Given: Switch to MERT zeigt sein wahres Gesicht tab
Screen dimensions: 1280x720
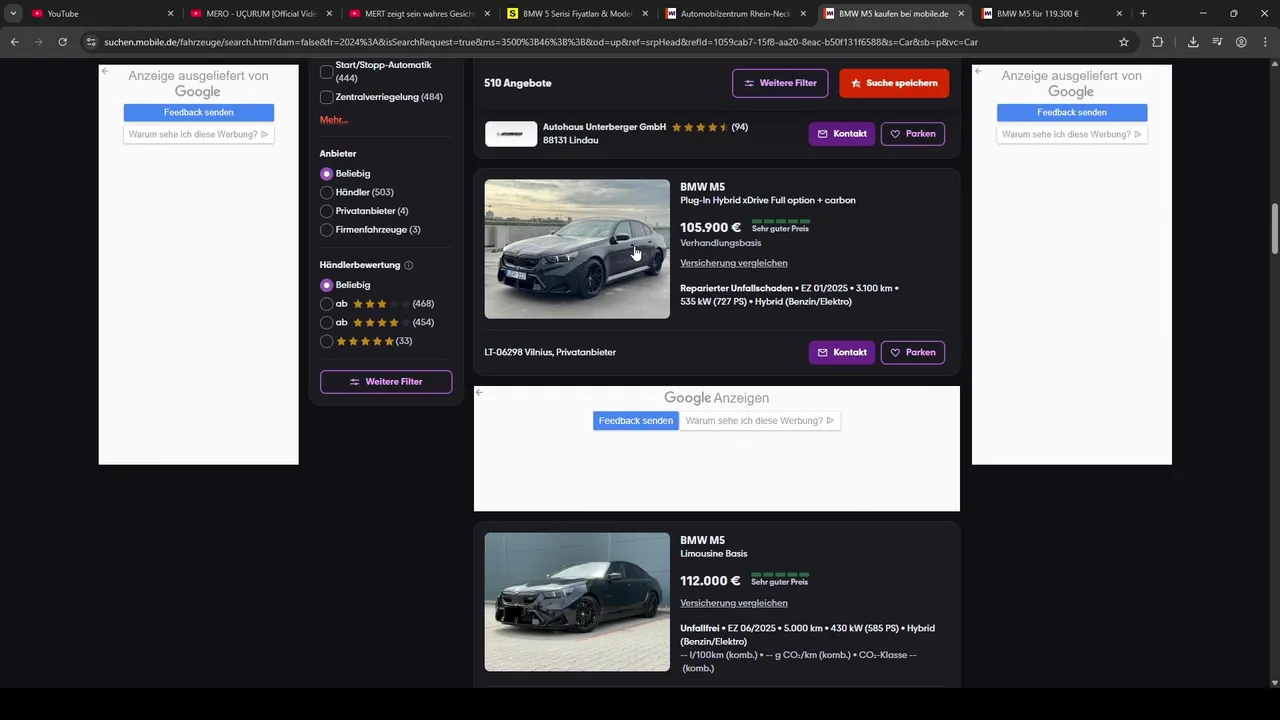Looking at the screenshot, I should (420, 14).
